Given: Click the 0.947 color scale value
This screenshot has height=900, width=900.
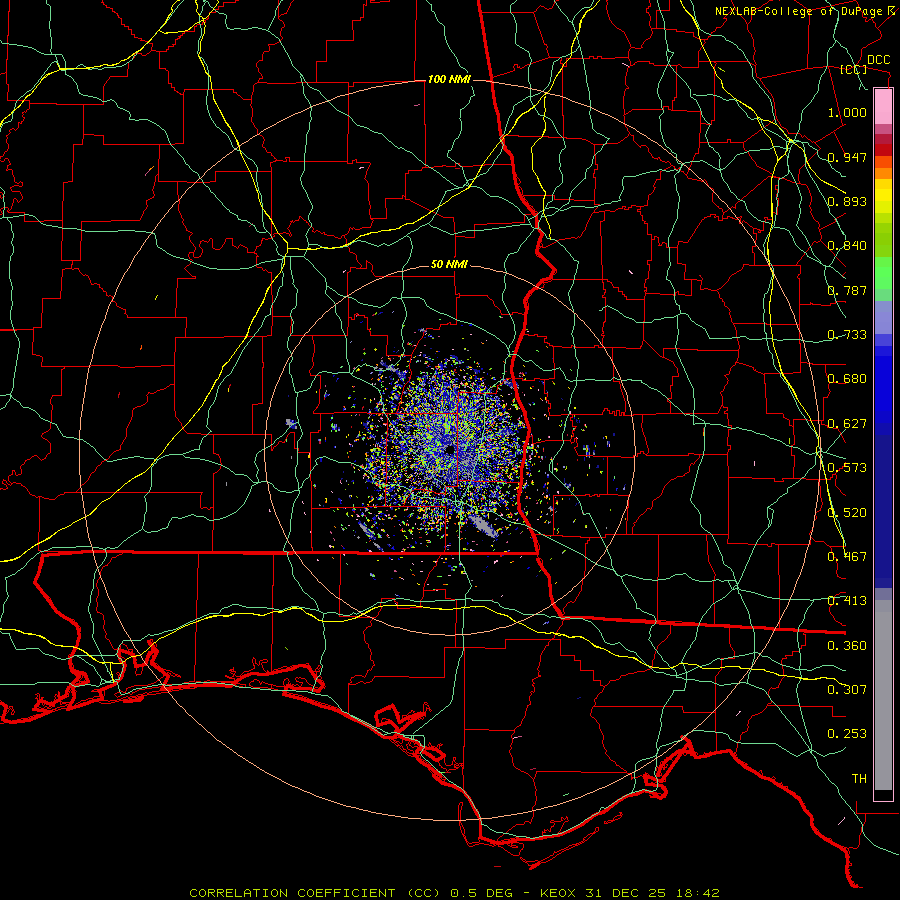Looking at the screenshot, I should (x=847, y=157).
